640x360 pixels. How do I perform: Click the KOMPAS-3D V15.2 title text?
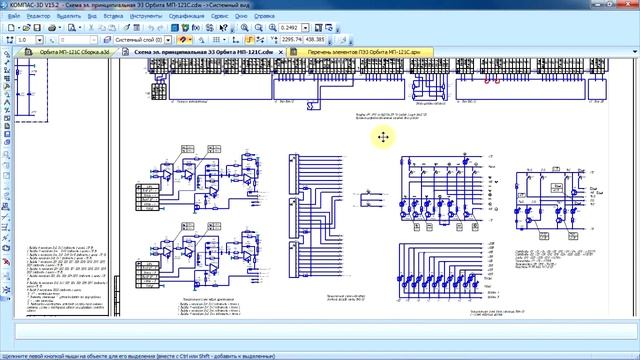35,5
